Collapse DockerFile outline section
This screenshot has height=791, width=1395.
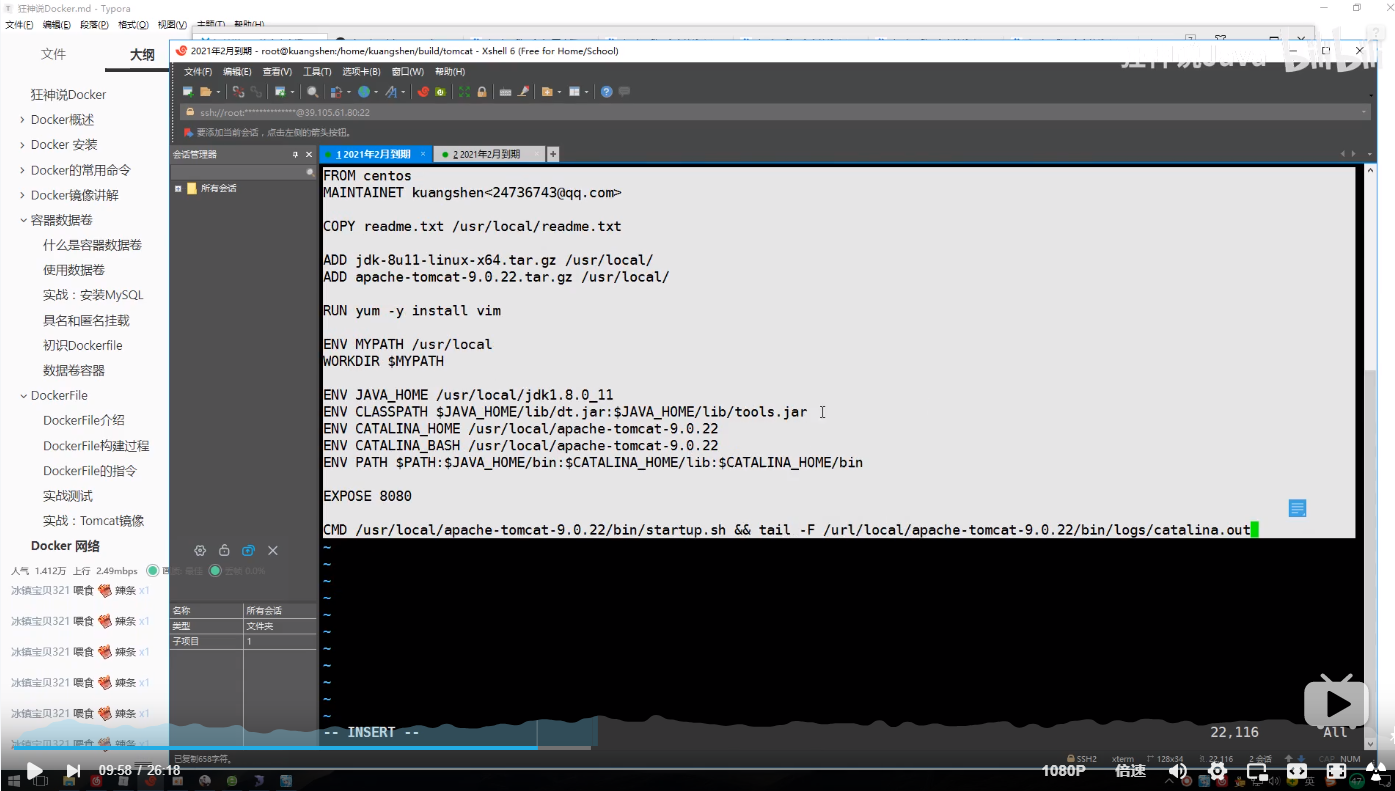[x=23, y=395]
